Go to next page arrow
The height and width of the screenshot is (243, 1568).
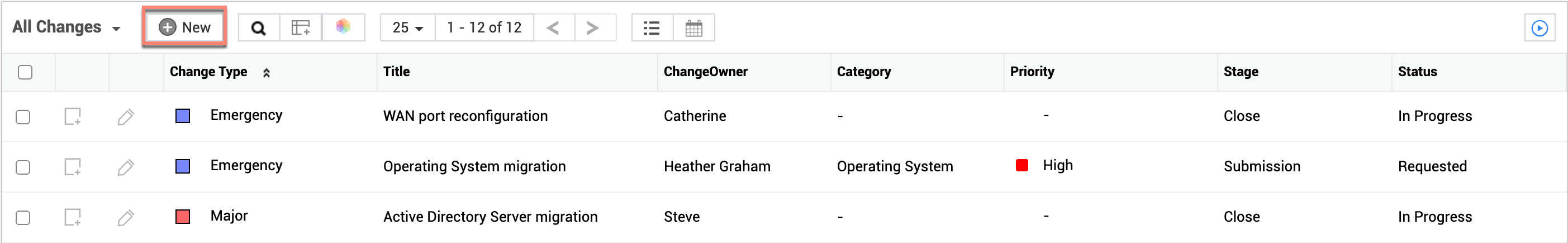(x=592, y=28)
